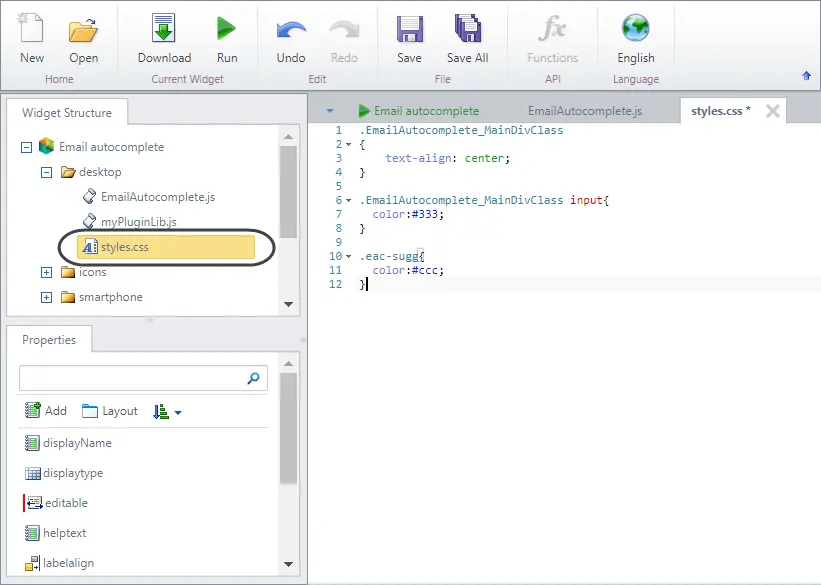
Task: Save All files in the ribbon
Action: point(468,28)
